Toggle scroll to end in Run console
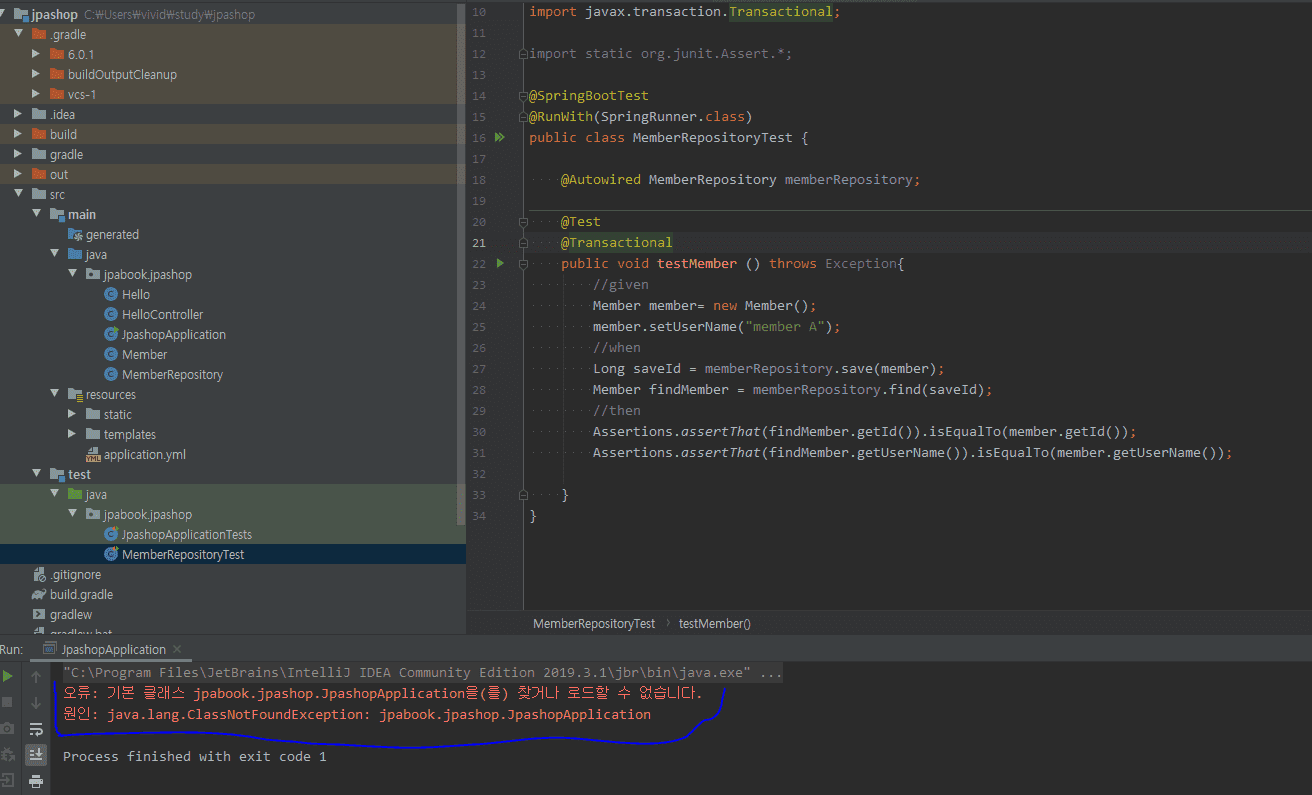The image size is (1312, 795). pos(36,755)
